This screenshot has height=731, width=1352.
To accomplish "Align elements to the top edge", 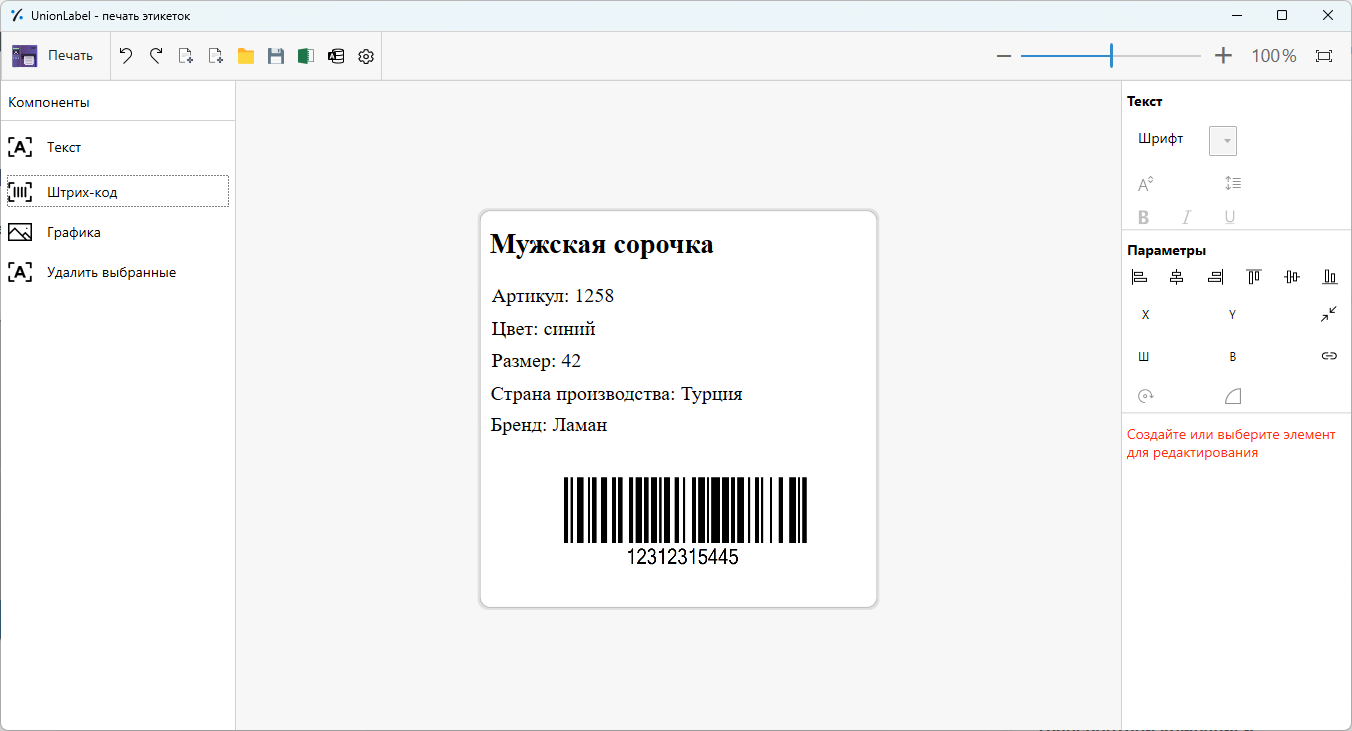I will coord(1254,277).
